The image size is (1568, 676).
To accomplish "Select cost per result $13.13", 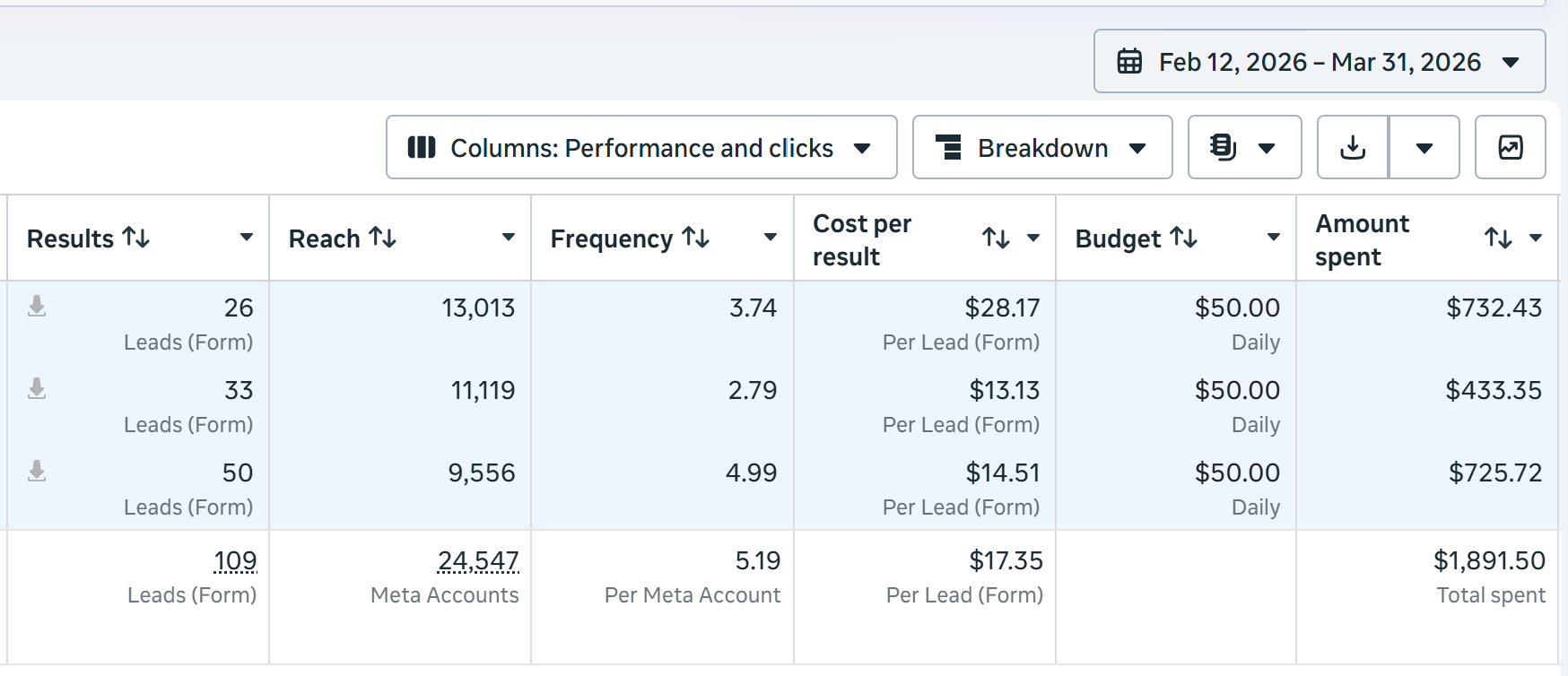I will pyautogui.click(x=1004, y=390).
